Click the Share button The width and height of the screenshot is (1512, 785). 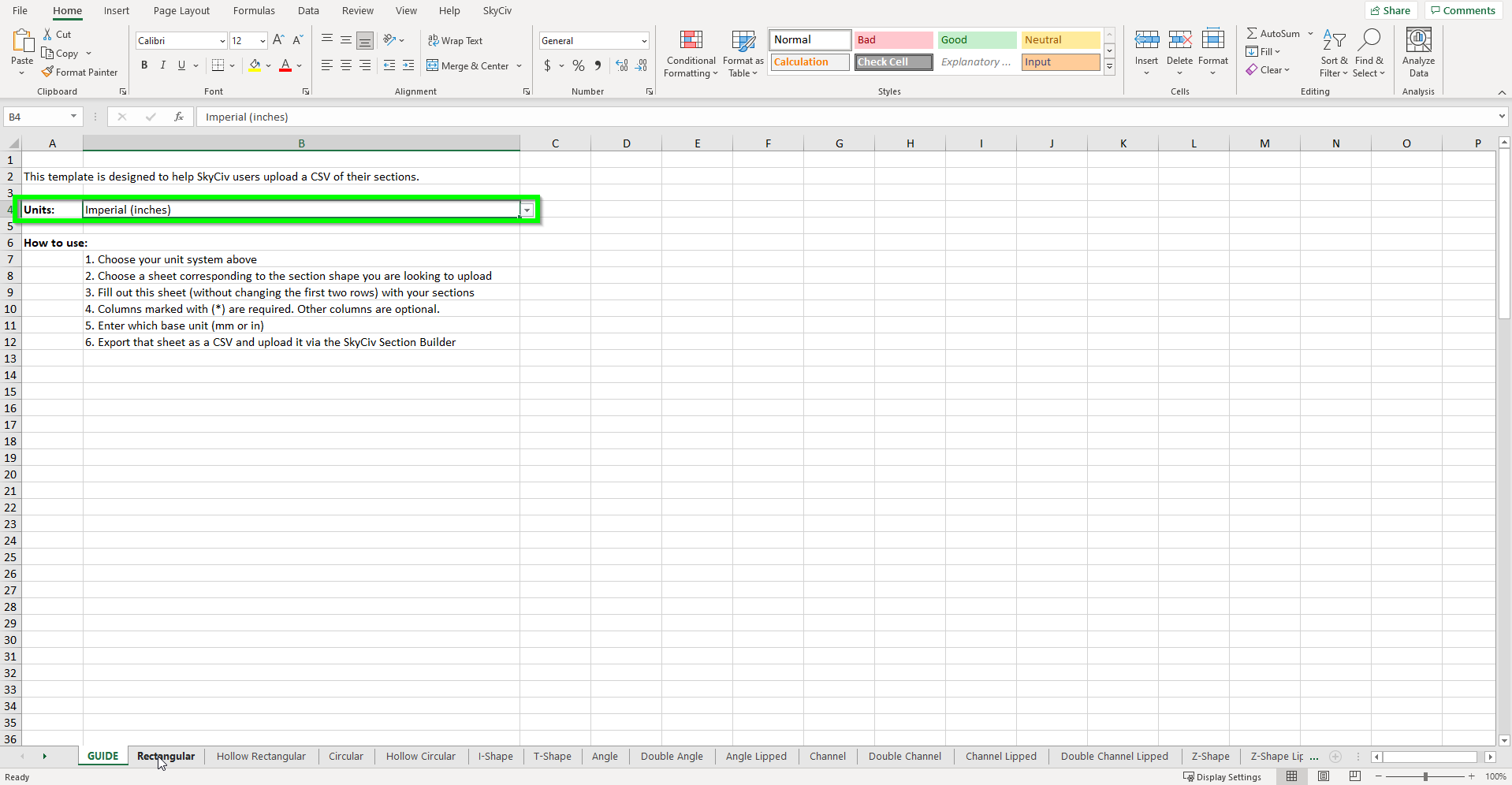coord(1391,10)
